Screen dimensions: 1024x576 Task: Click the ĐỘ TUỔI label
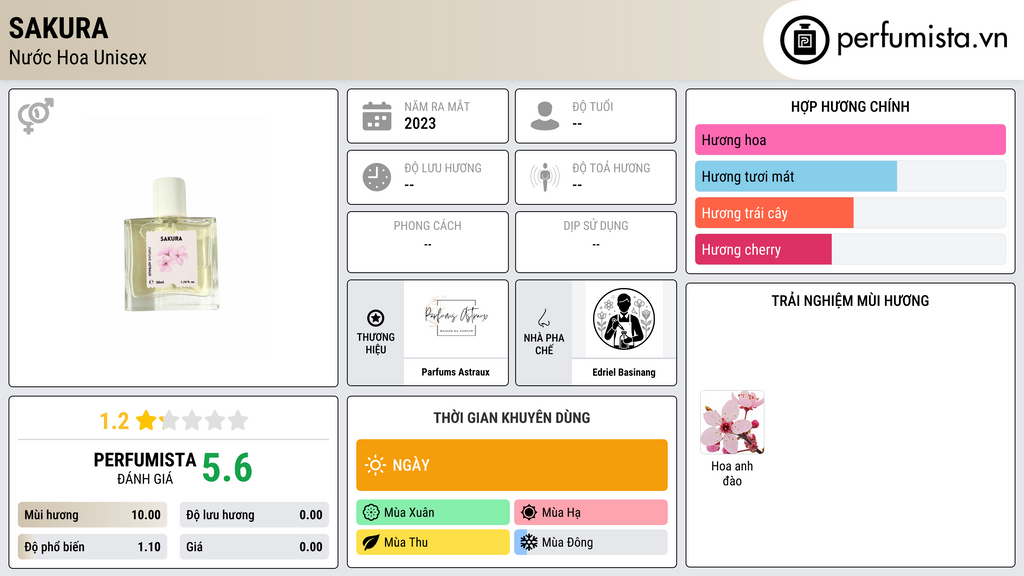(593, 106)
